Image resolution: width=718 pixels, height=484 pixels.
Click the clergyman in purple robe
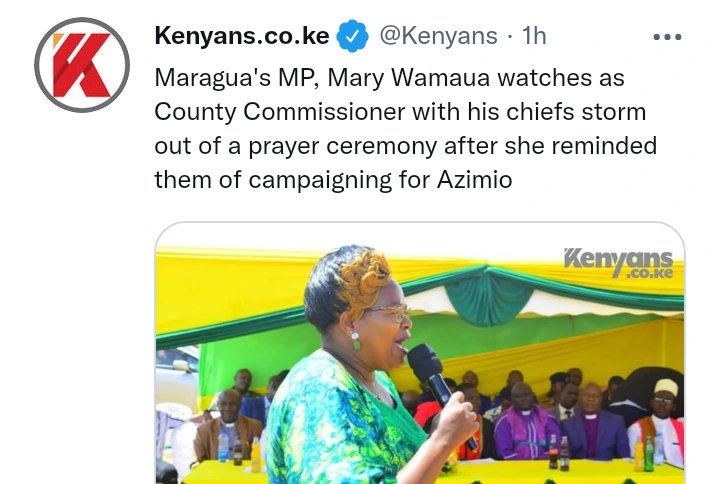point(527,422)
